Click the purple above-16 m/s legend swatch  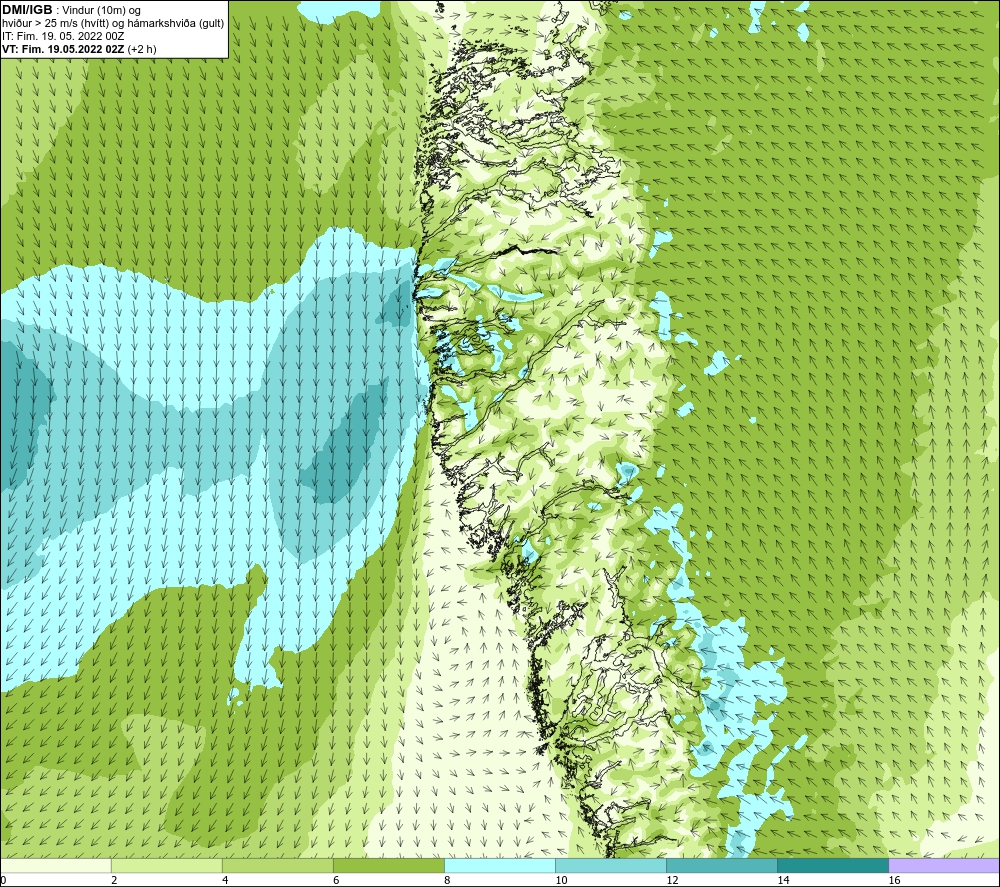point(944,865)
